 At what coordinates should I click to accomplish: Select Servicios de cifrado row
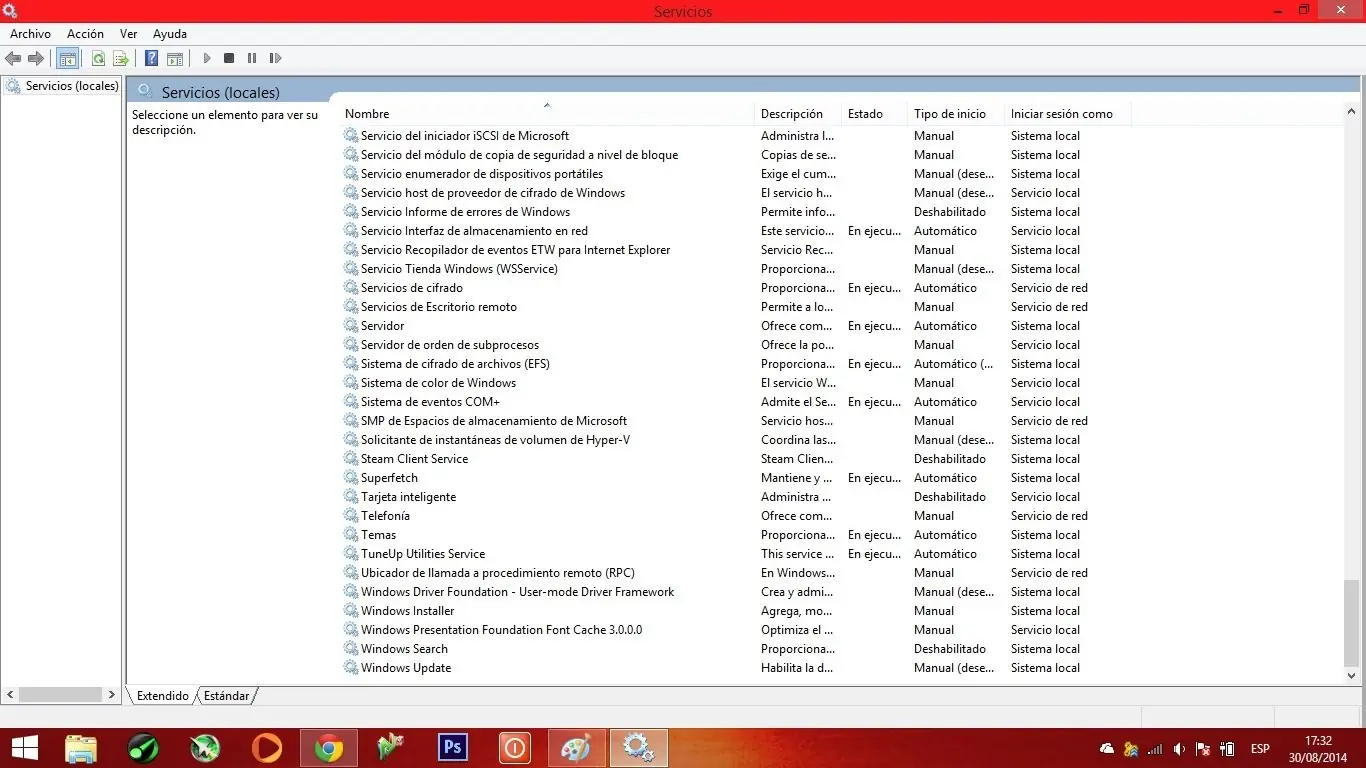coord(736,288)
